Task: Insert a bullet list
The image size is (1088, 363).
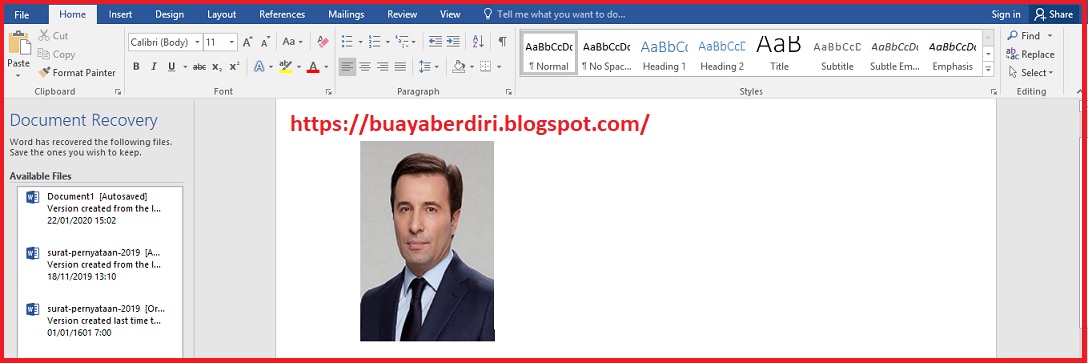Action: coord(348,42)
